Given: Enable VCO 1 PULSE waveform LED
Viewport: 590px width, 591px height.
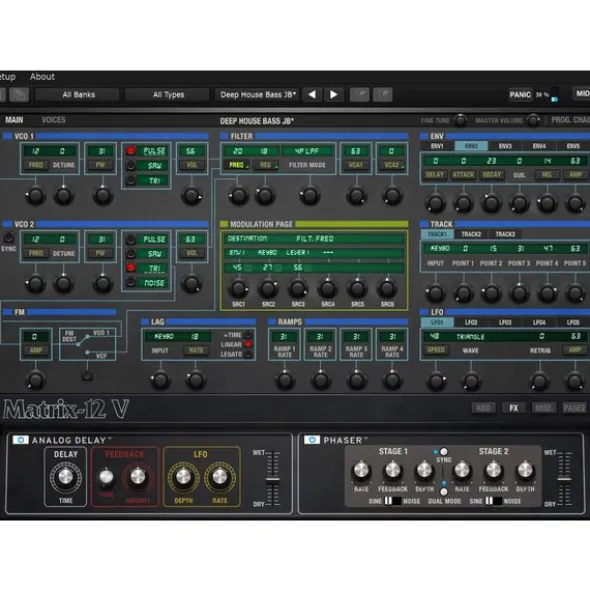Looking at the screenshot, I should 131,151.
